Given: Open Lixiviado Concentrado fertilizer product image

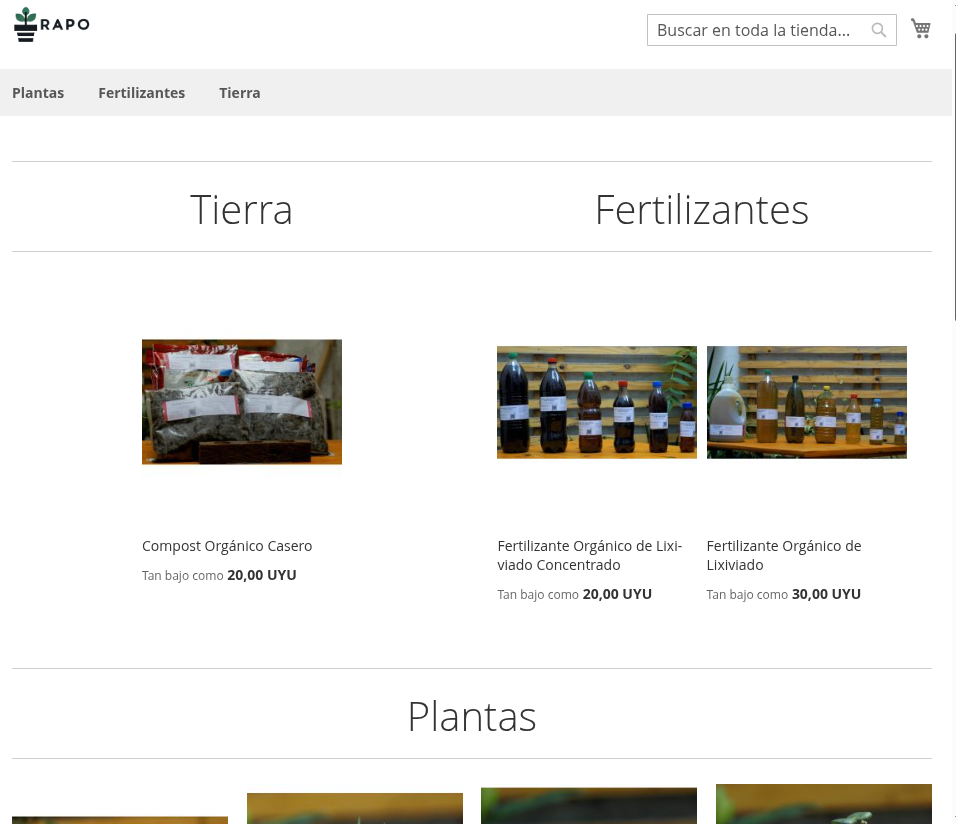Looking at the screenshot, I should 597,402.
